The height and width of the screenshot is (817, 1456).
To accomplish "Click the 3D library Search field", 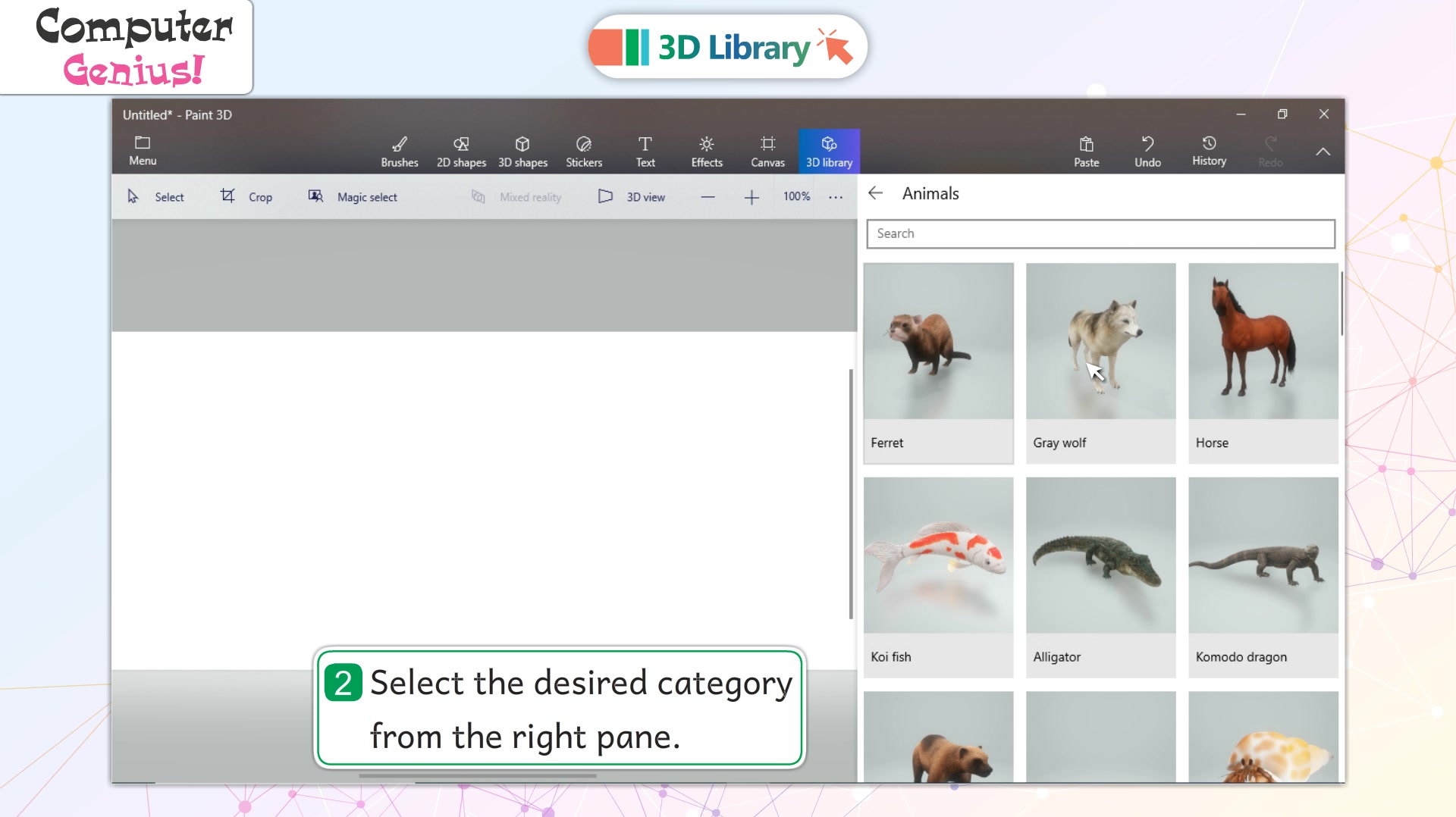I will pyautogui.click(x=1100, y=233).
